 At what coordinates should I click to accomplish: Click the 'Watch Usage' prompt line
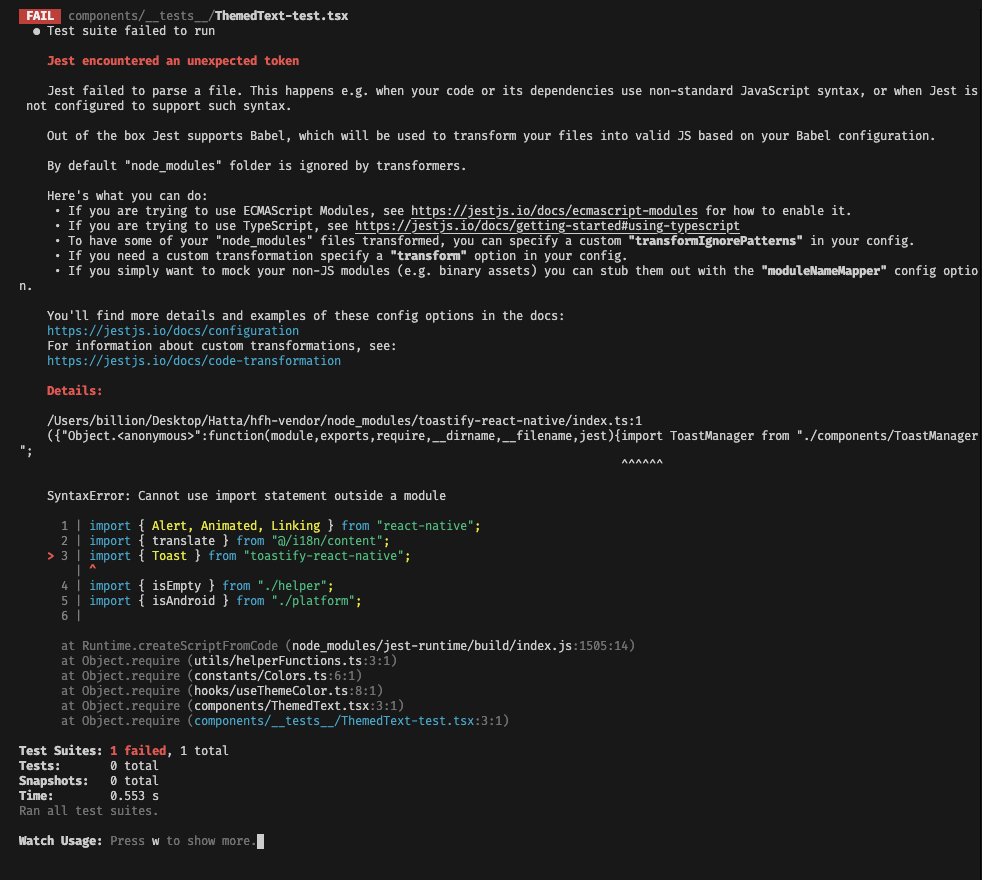click(x=138, y=841)
